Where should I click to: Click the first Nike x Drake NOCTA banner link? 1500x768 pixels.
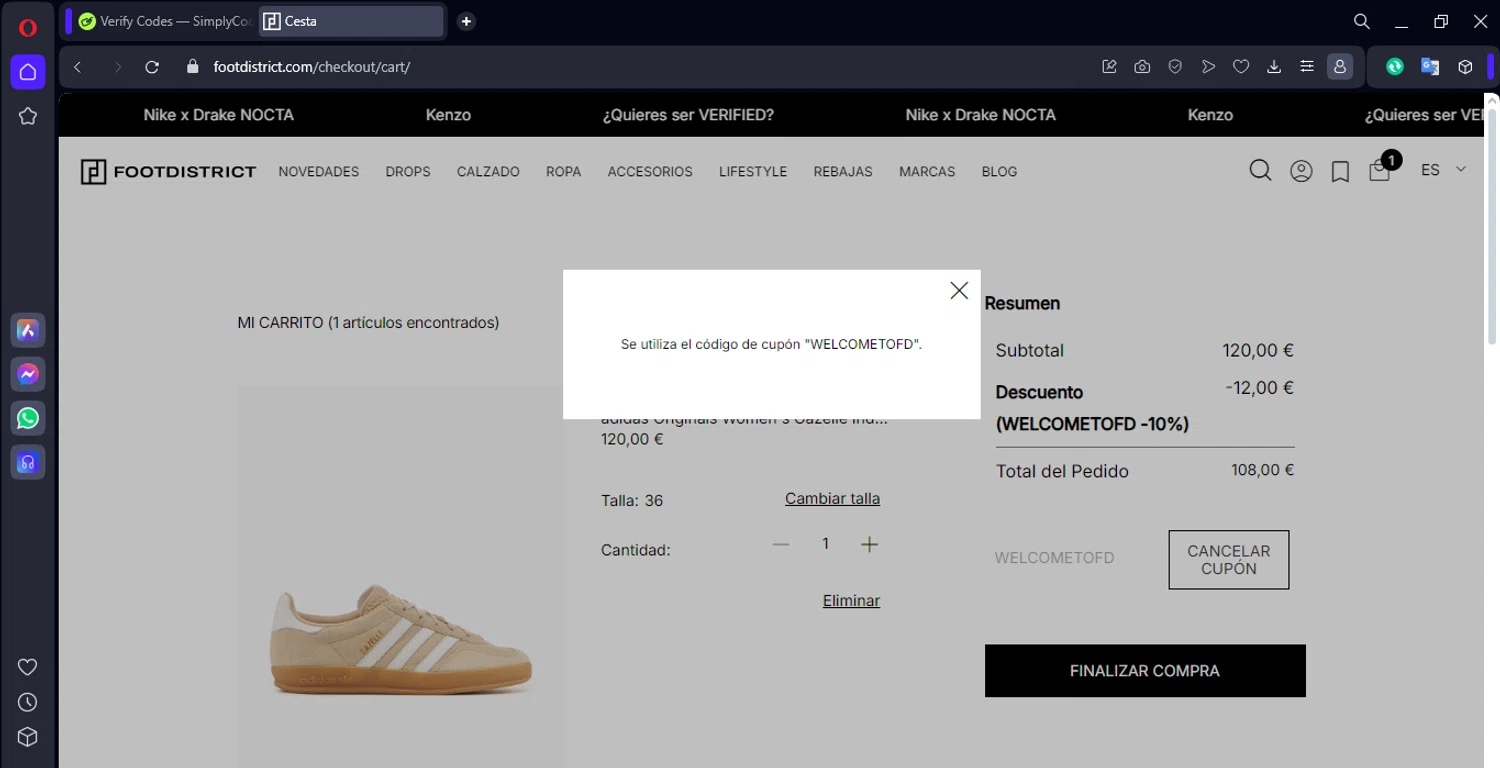click(218, 115)
